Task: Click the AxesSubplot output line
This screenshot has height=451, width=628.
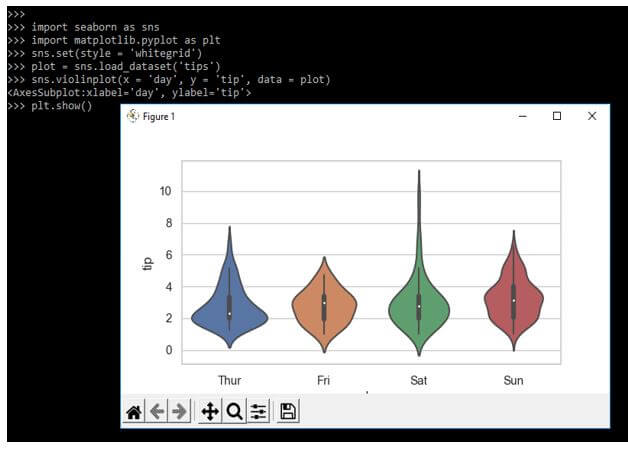Action: [x=129, y=93]
